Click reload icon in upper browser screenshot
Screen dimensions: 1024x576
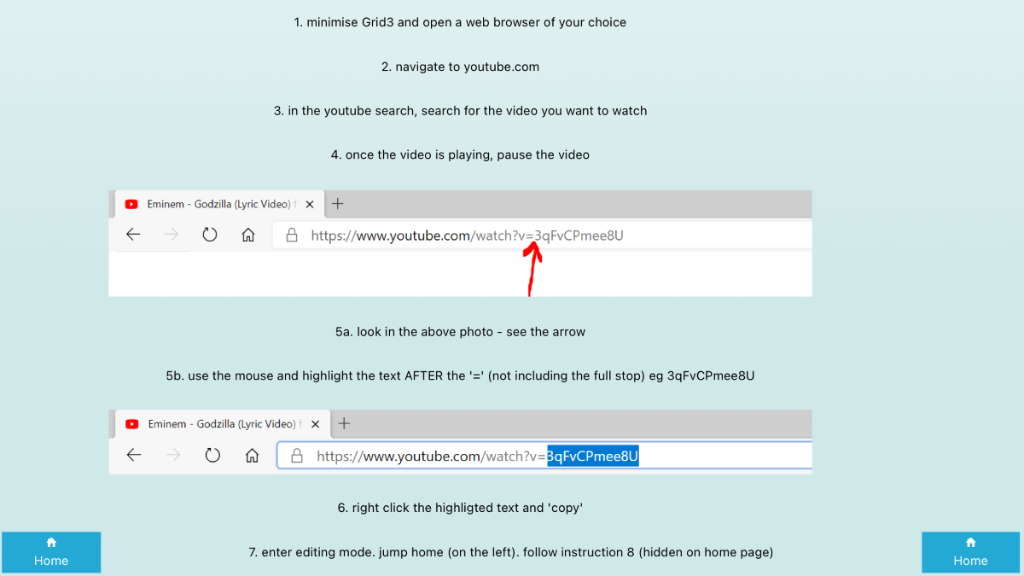coord(210,235)
